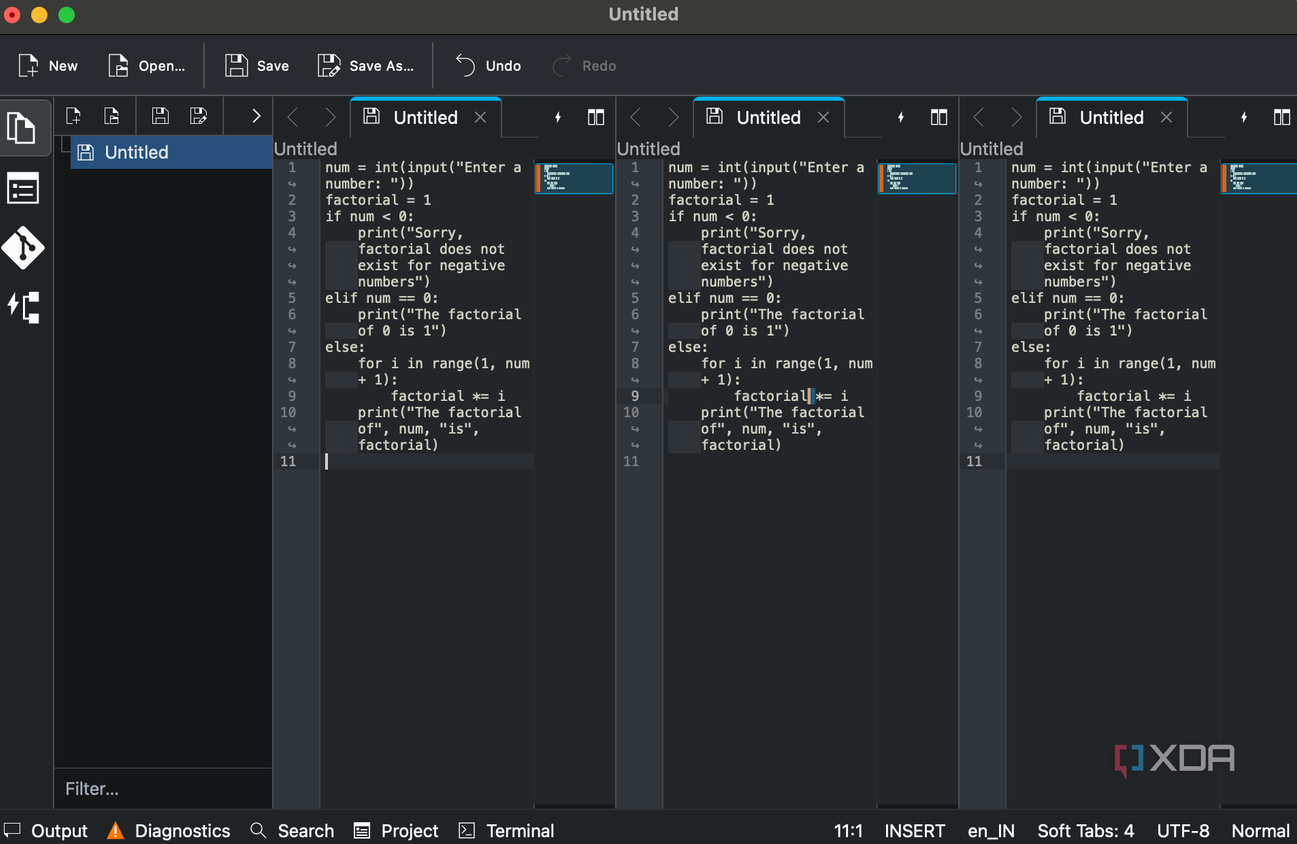Close Untitled tab in middle editor pane
The height and width of the screenshot is (844, 1297).
pyautogui.click(x=824, y=118)
